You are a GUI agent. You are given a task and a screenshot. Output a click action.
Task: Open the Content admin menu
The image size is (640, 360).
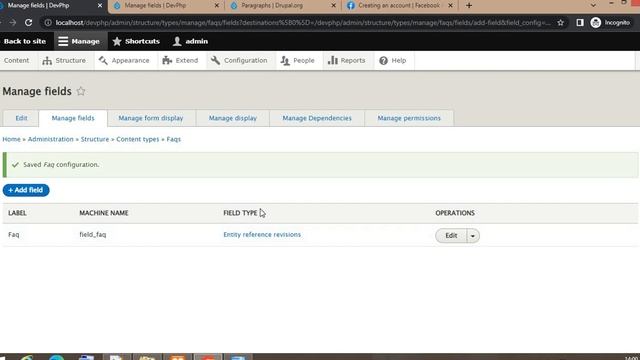coord(17,60)
